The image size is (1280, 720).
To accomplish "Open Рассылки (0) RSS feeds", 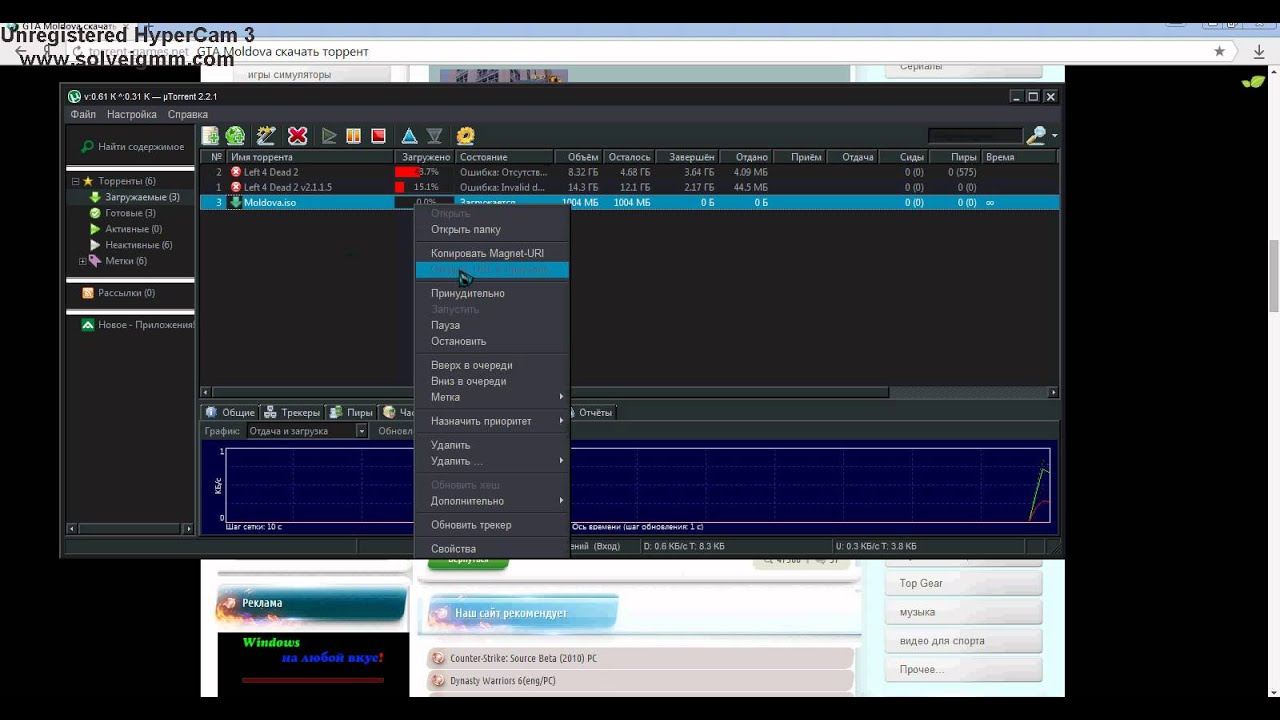I will (x=118, y=293).
